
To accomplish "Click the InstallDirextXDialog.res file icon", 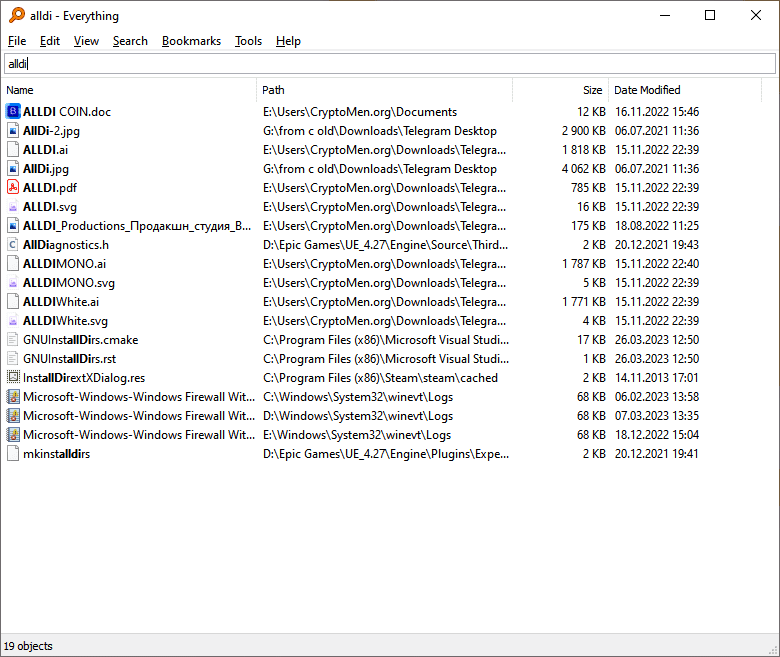I will click(x=13, y=377).
